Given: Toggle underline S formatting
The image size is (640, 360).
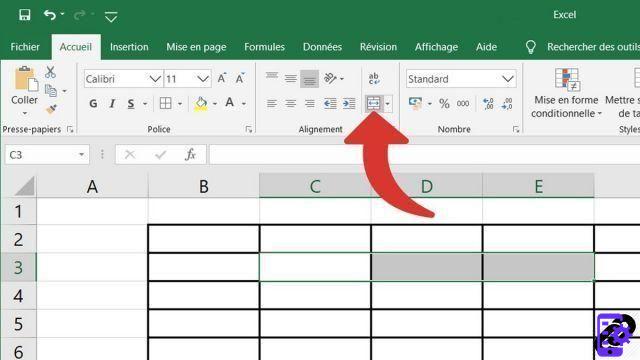Looking at the screenshot, I should (x=131, y=104).
